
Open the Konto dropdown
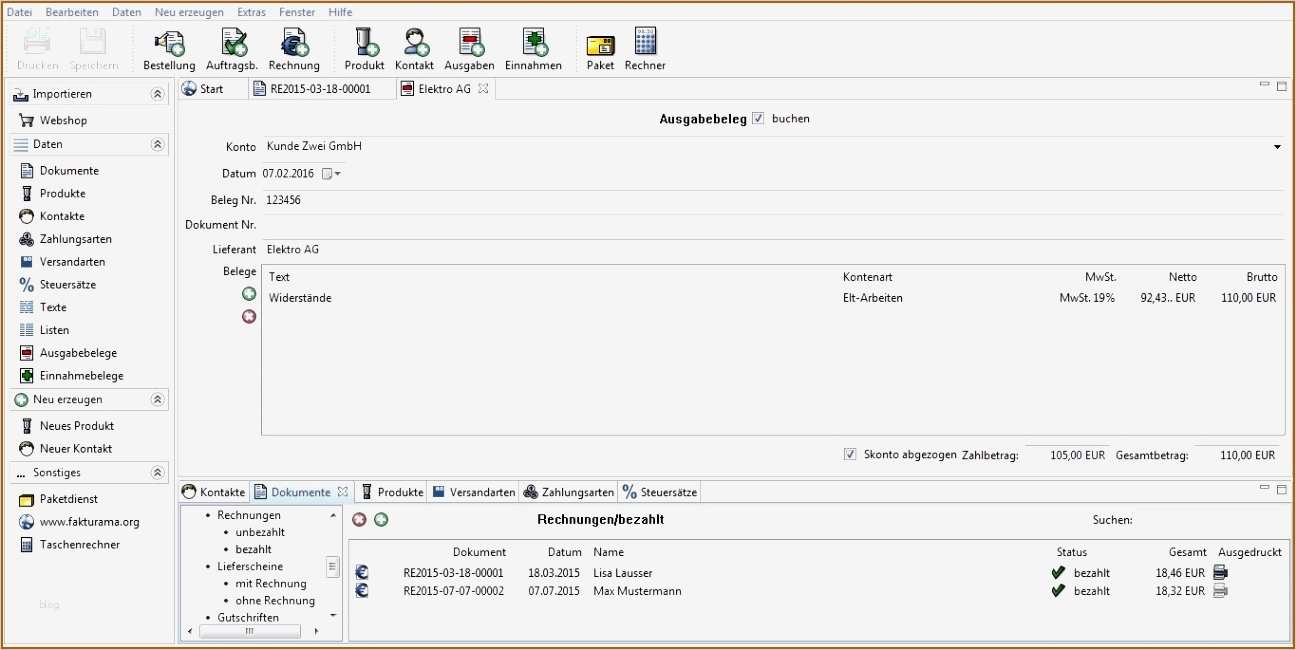click(x=1277, y=146)
